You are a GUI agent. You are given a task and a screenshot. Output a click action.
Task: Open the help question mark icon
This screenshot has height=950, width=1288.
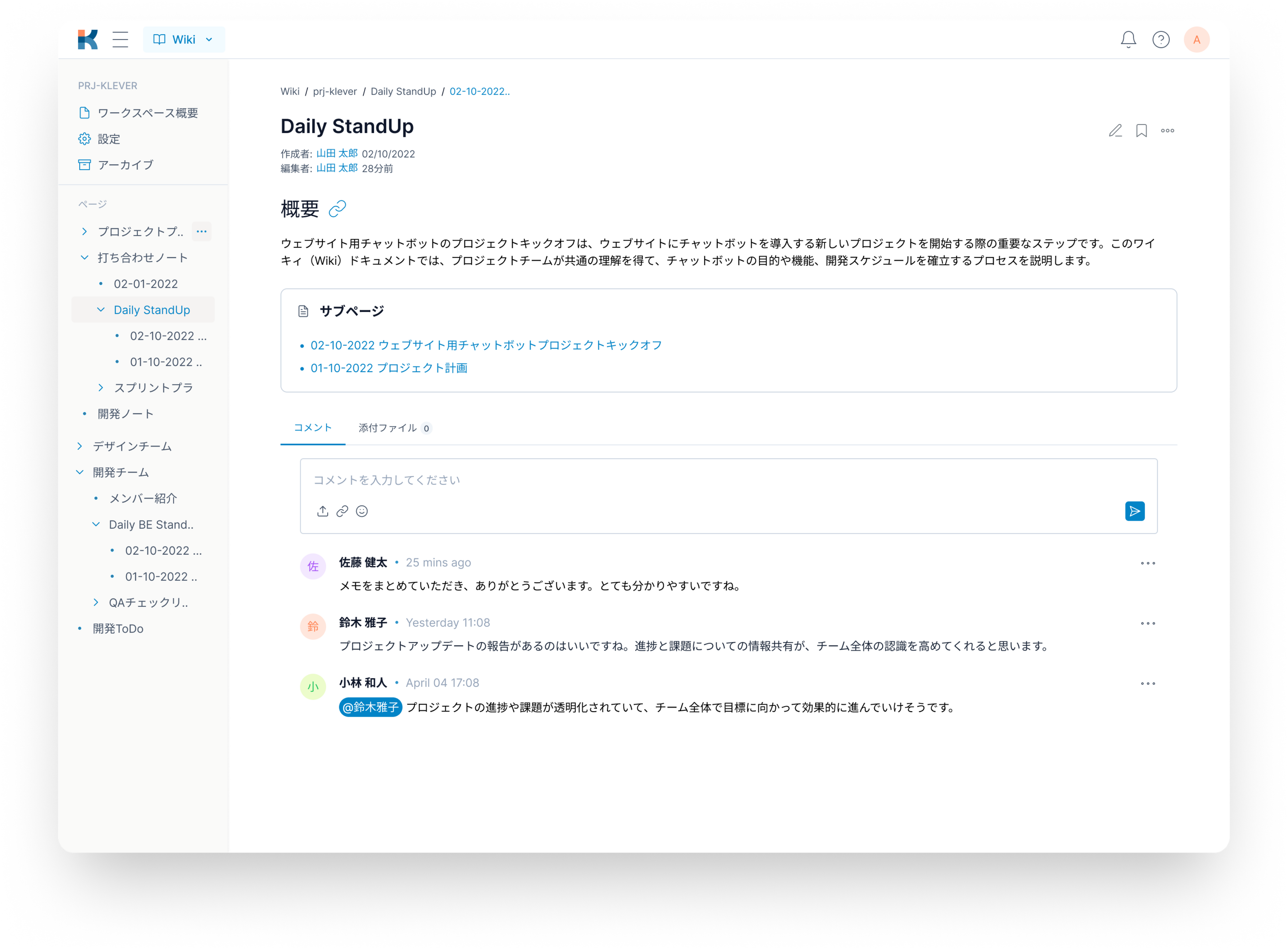[x=1160, y=40]
